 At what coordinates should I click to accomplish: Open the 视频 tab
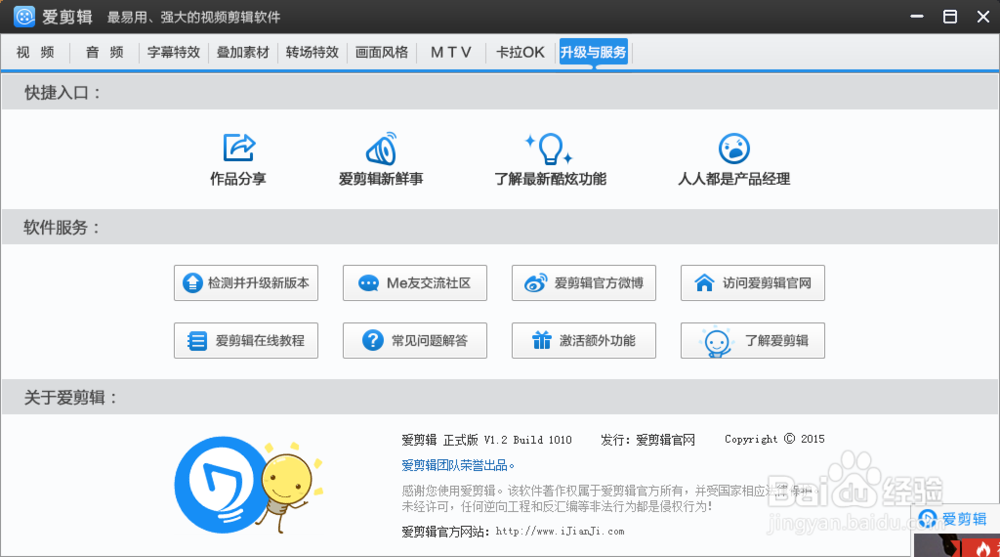[x=36, y=52]
